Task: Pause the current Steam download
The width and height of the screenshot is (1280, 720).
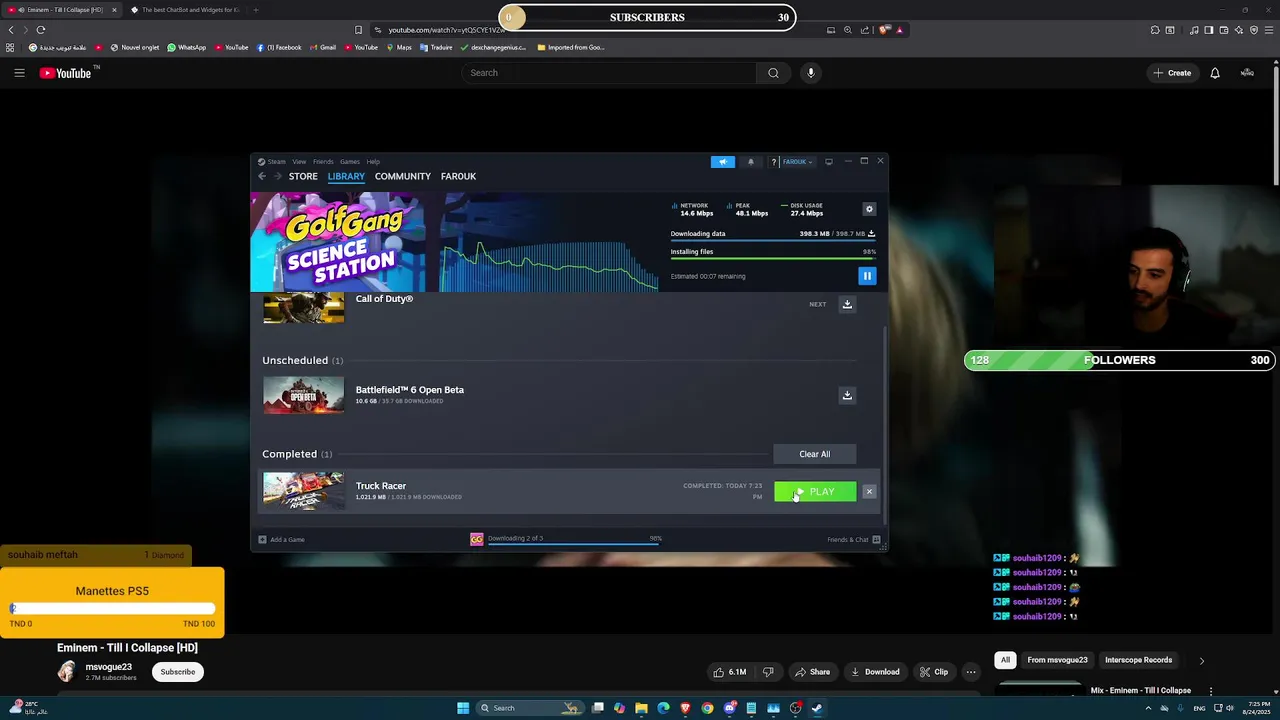Action: (867, 276)
